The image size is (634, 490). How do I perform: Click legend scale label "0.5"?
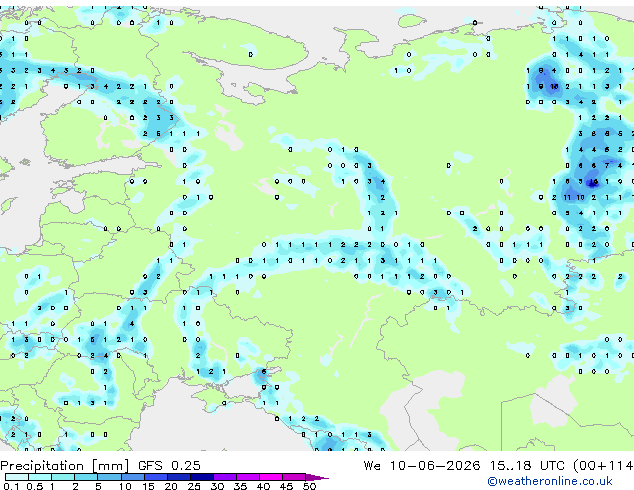pos(35,486)
